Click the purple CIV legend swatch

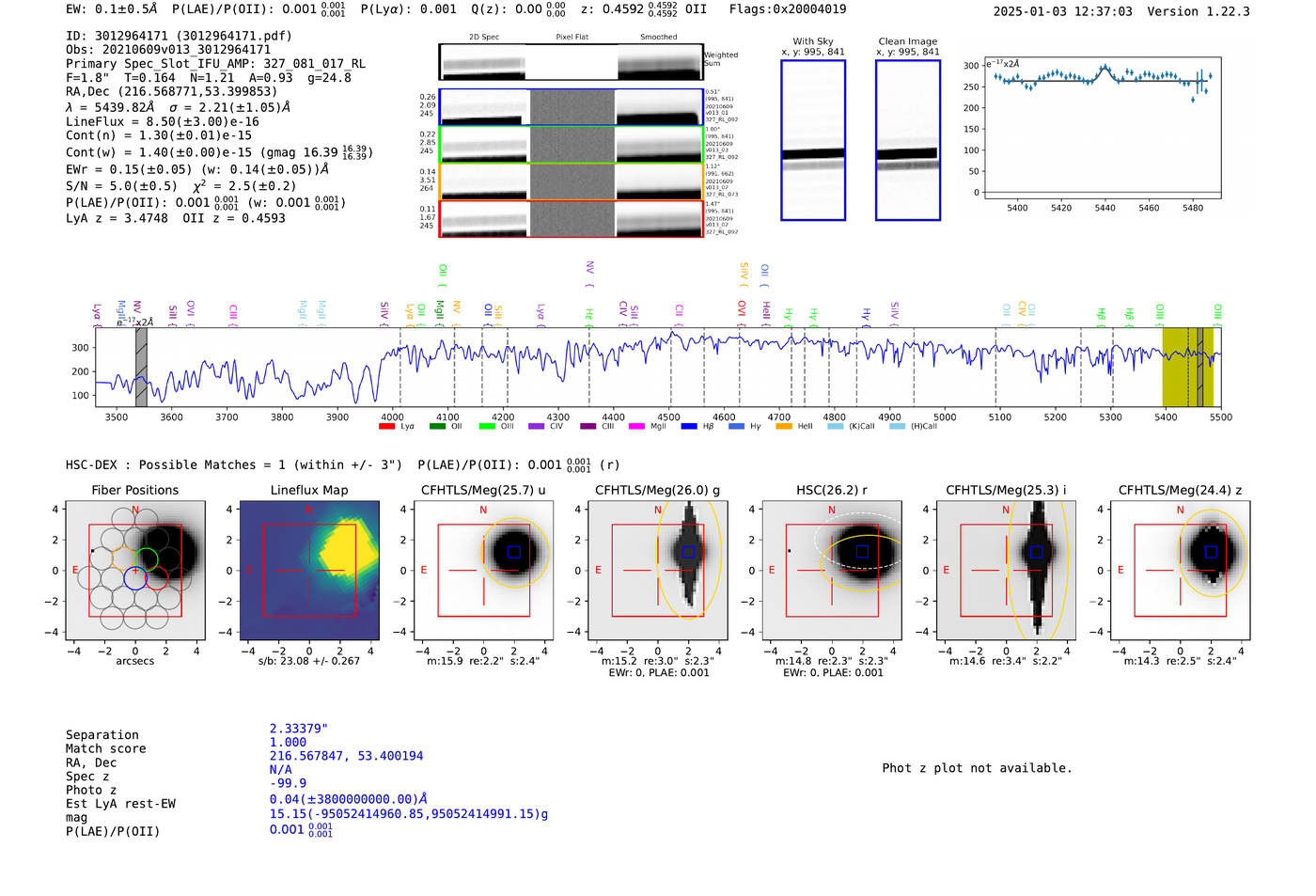[x=537, y=426]
